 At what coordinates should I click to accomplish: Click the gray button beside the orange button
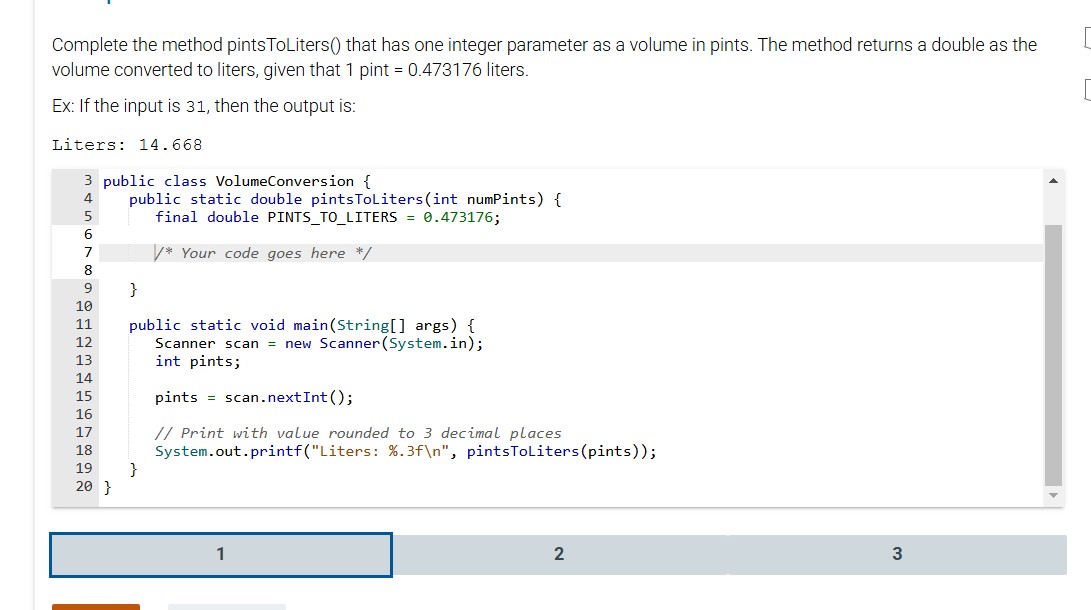tap(226, 606)
